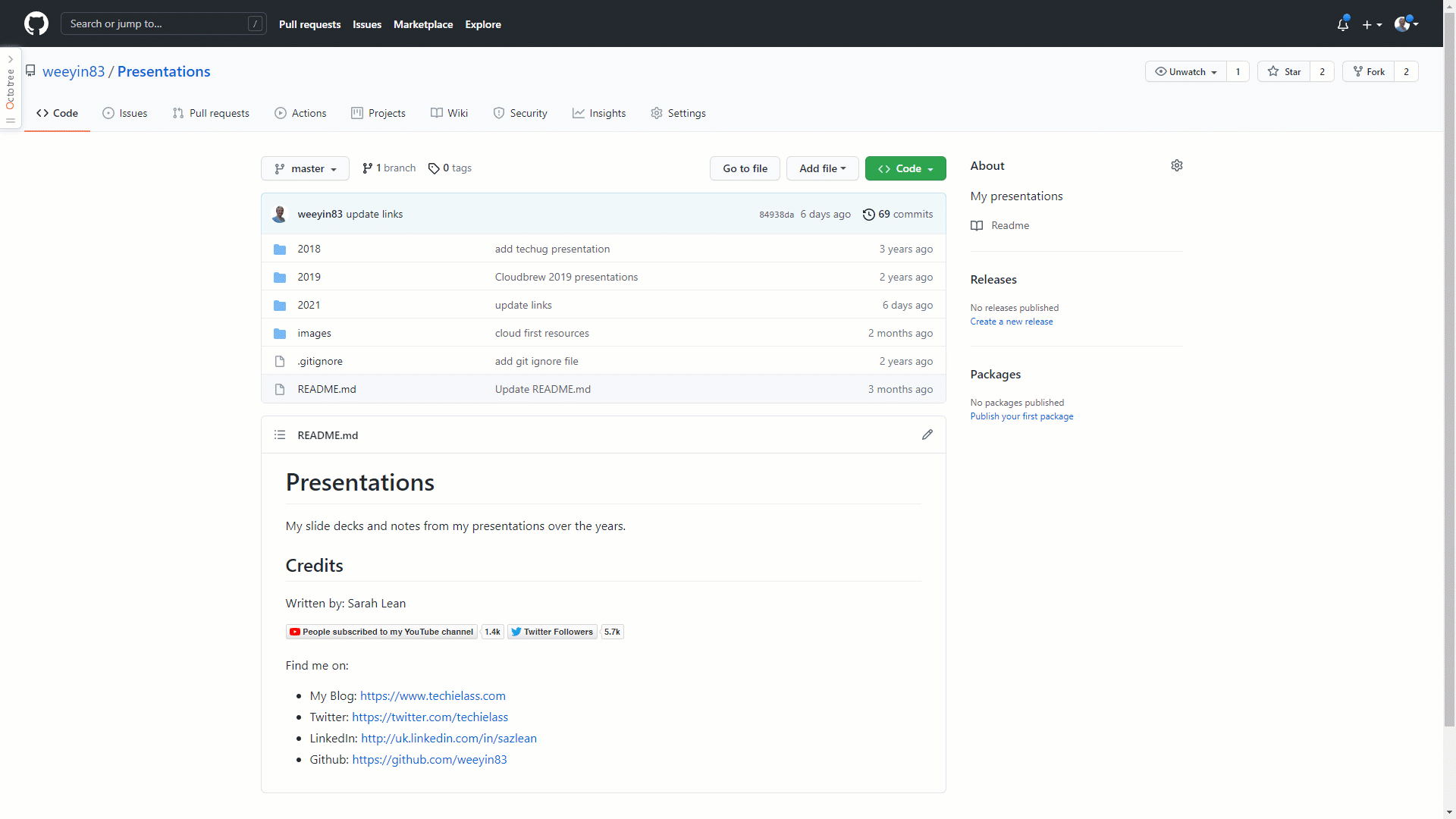Open the 2021 folder
The width and height of the screenshot is (1456, 819).
pos(308,304)
